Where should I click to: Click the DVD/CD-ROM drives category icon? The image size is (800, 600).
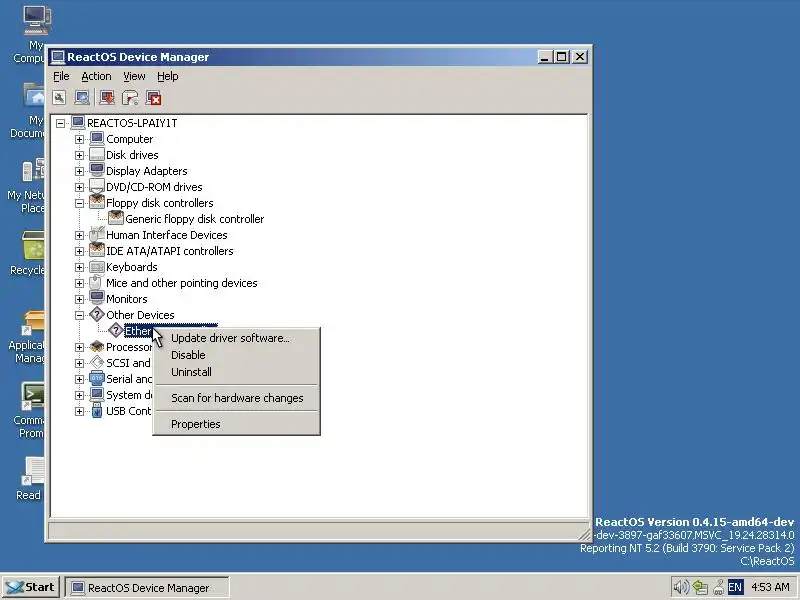tap(97, 187)
